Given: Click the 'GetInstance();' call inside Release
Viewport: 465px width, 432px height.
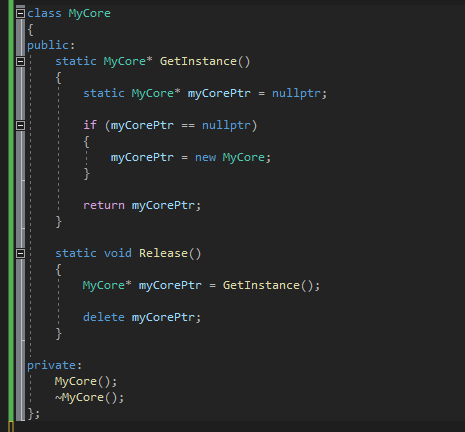Looking at the screenshot, I should [271, 285].
